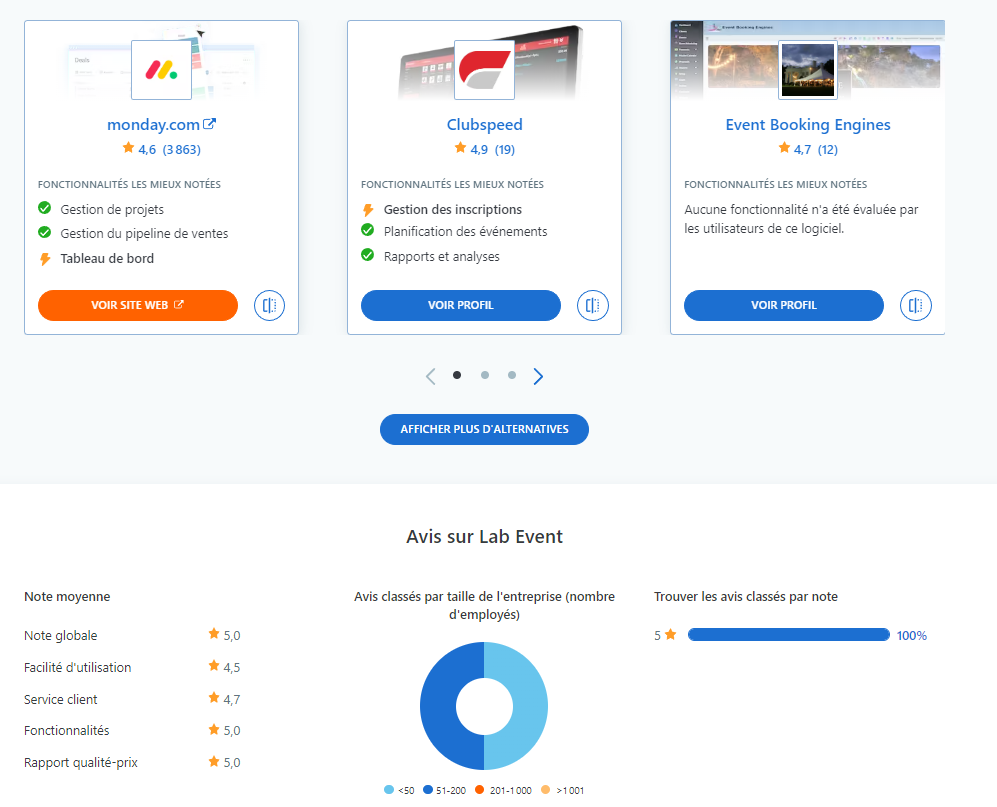Image resolution: width=997 pixels, height=807 pixels.
Task: Add monday.com to comparison with compare icon
Action: [x=270, y=305]
